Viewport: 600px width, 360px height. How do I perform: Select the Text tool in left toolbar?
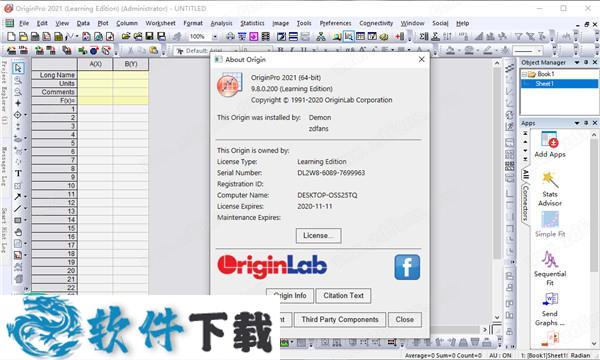click(x=18, y=173)
